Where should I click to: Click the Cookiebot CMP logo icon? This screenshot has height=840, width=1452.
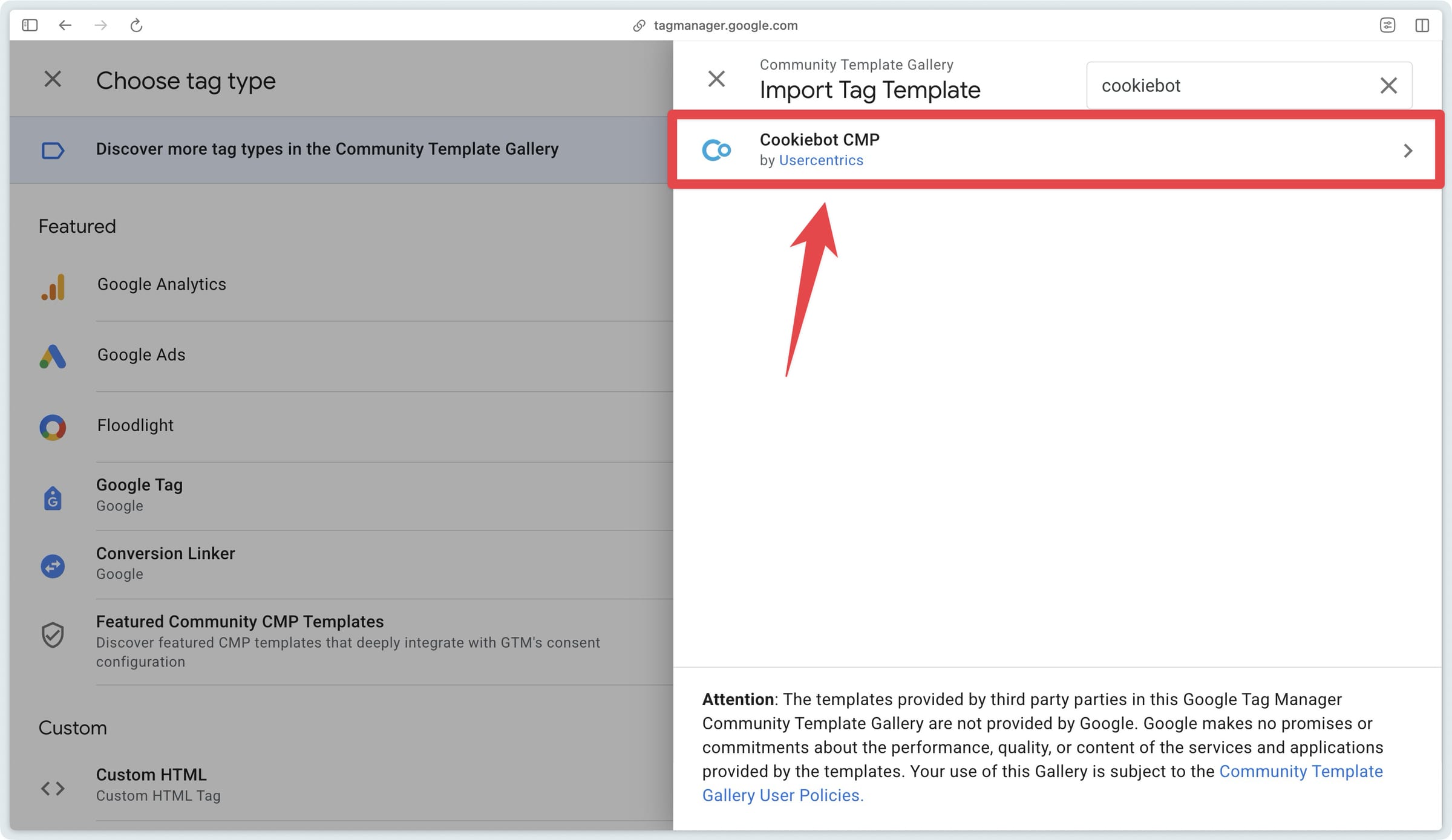(x=716, y=150)
